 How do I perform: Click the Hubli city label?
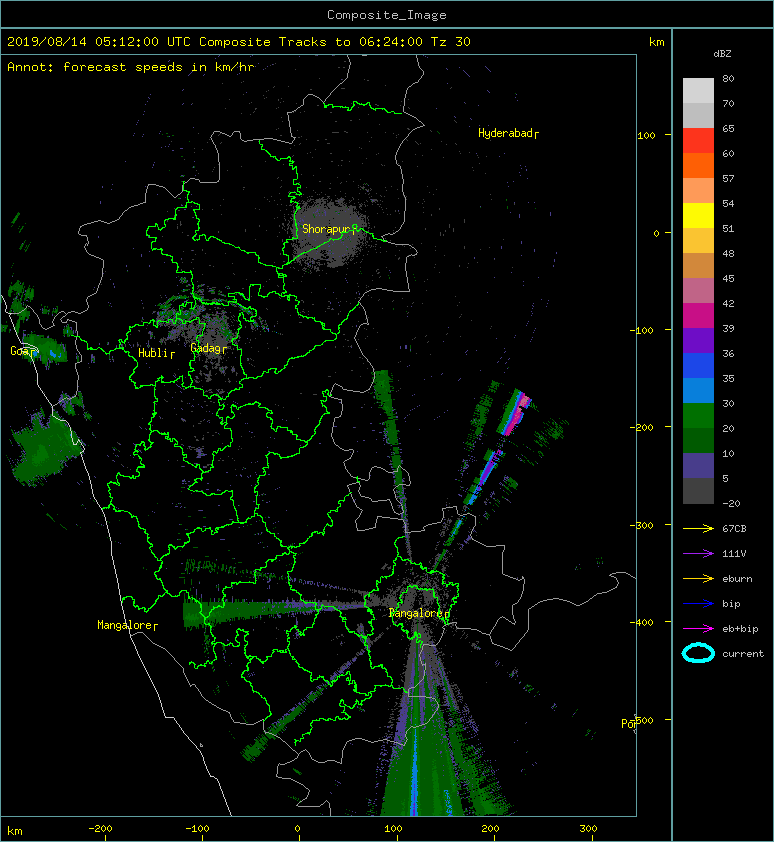[156, 353]
